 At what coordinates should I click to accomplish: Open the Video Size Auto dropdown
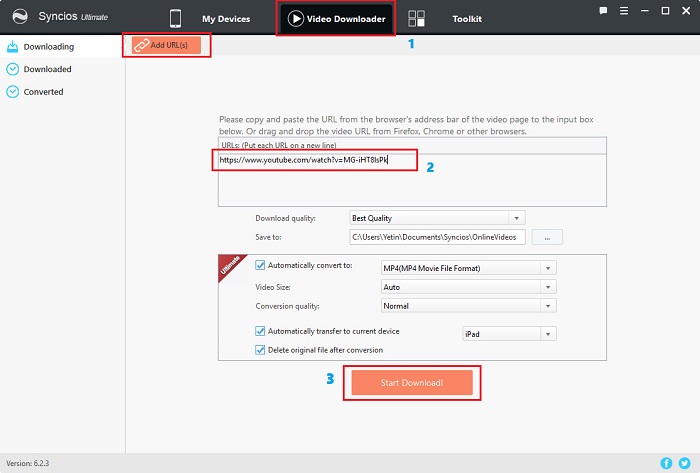point(469,287)
